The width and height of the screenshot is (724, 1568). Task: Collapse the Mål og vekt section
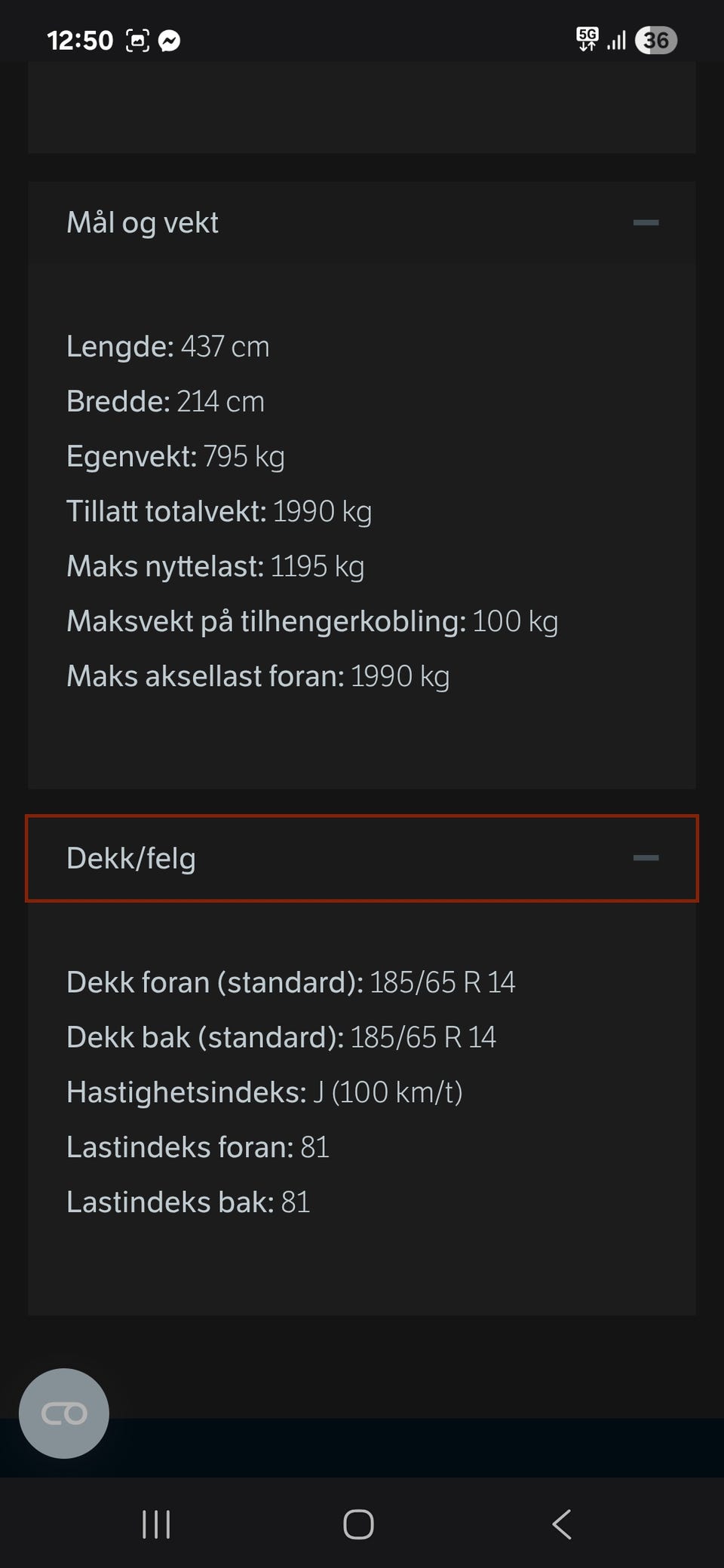pos(646,222)
